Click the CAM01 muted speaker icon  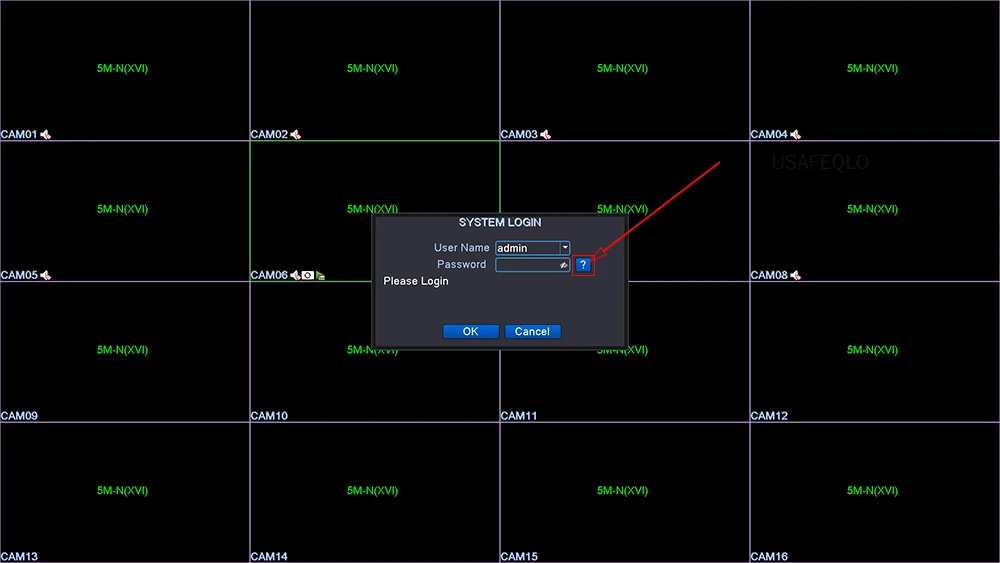coord(45,135)
